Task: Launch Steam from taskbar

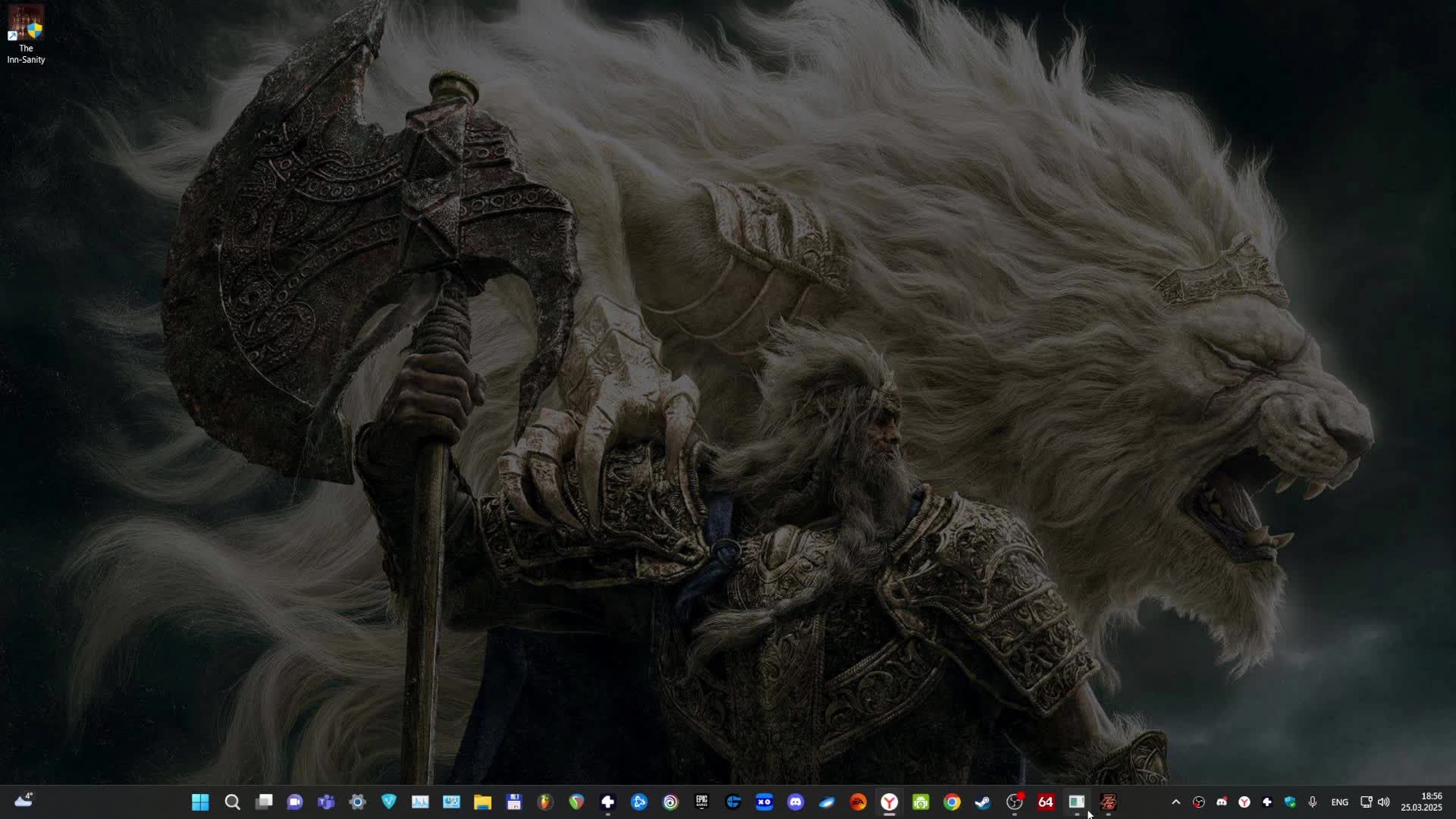Action: [983, 802]
